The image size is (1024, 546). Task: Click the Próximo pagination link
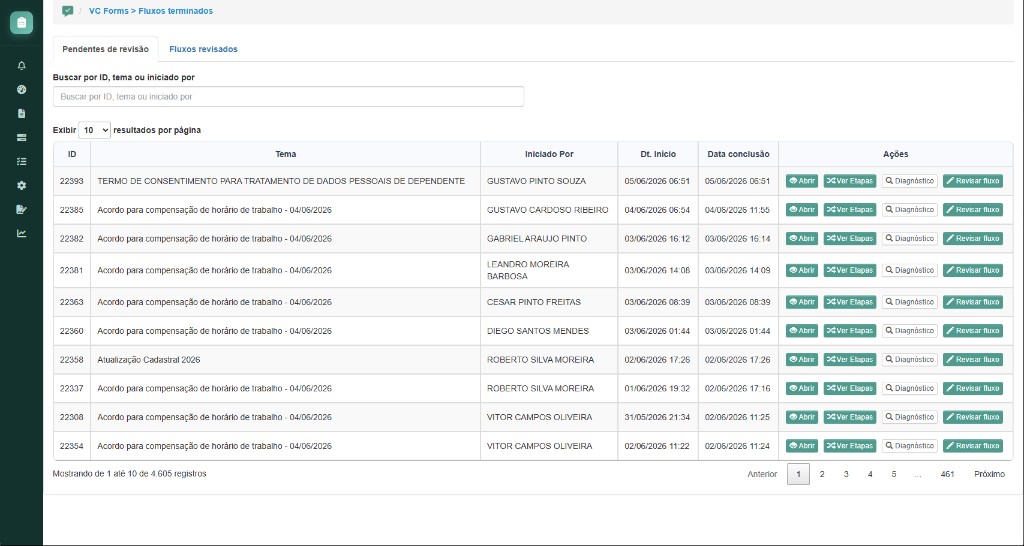pos(989,474)
